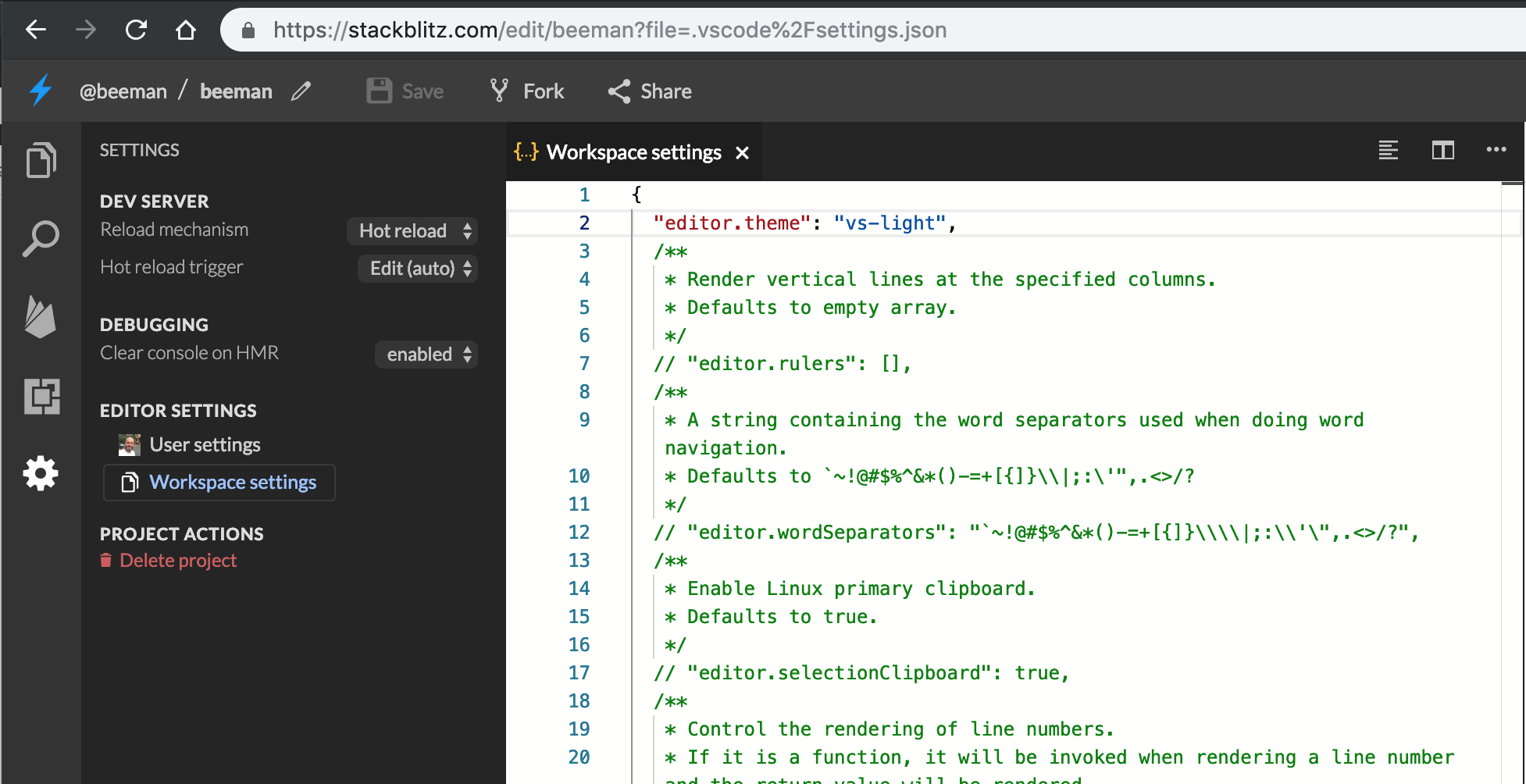The image size is (1526, 784).
Task: Toggle word wrap in the editor
Action: point(1388,151)
